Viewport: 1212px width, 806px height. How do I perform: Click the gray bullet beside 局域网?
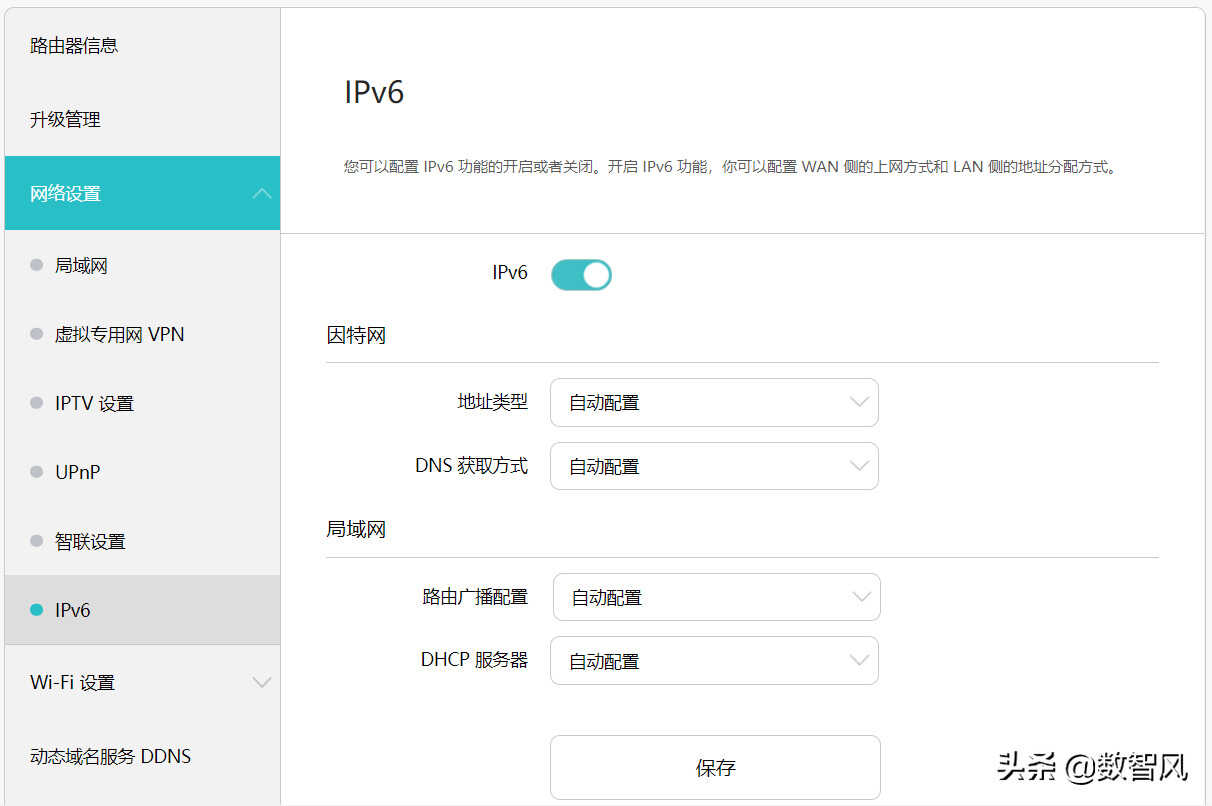tap(37, 266)
